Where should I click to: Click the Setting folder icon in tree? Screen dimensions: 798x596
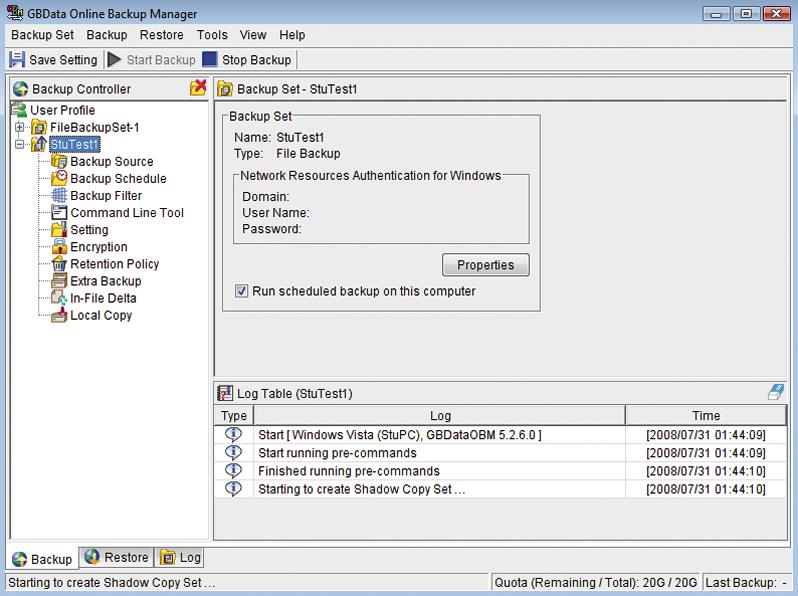(59, 230)
